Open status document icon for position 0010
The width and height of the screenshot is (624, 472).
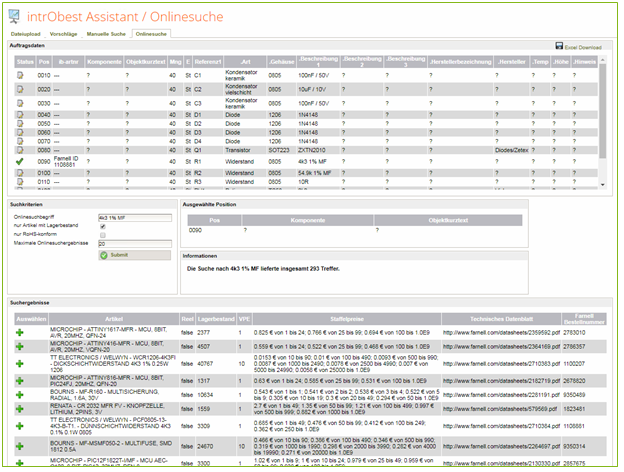pyautogui.click(x=20, y=75)
